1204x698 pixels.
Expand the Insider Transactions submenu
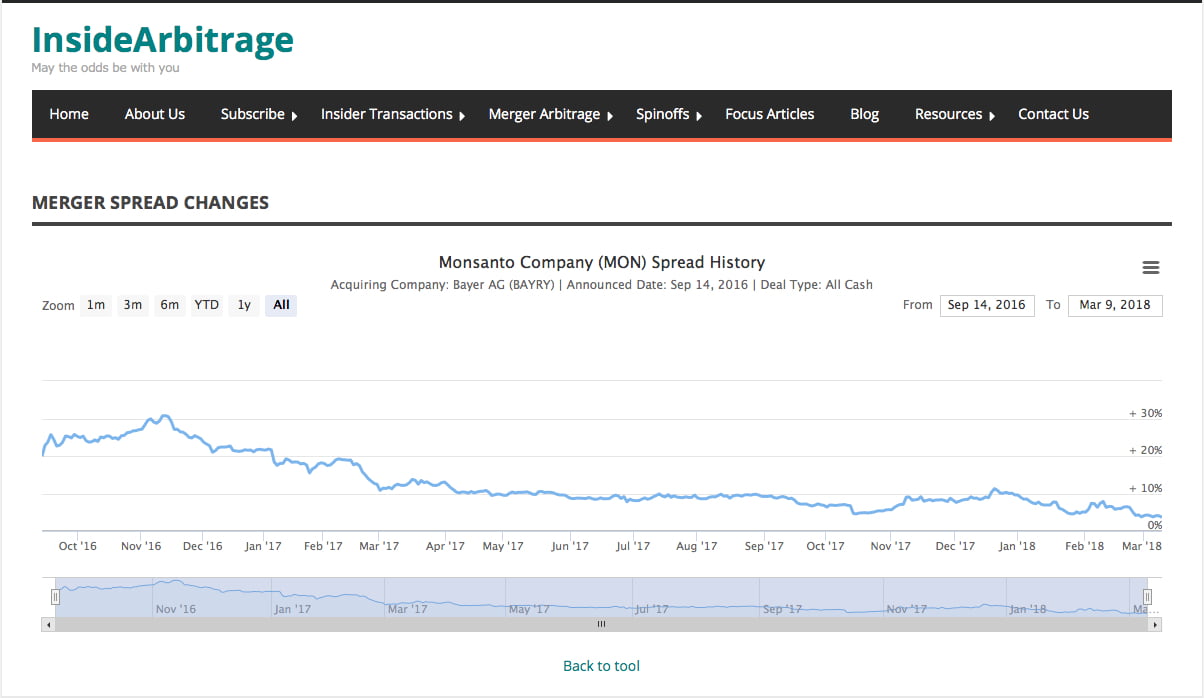tap(386, 114)
